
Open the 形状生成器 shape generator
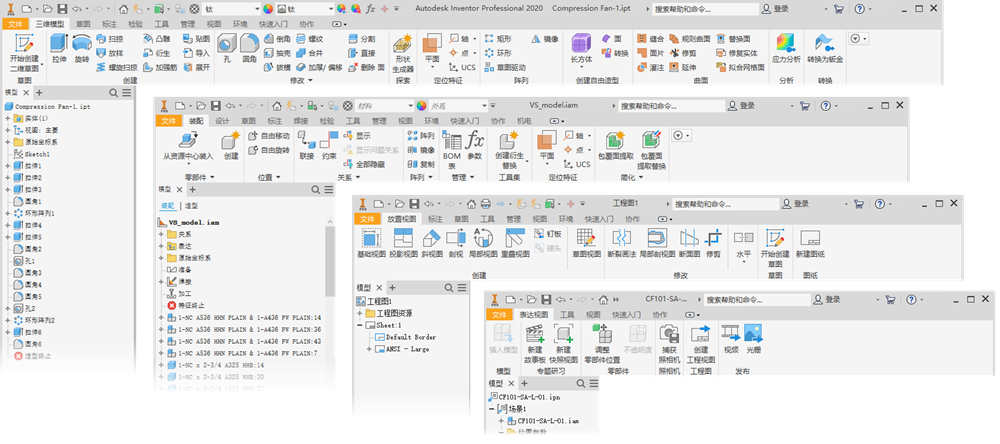[402, 52]
